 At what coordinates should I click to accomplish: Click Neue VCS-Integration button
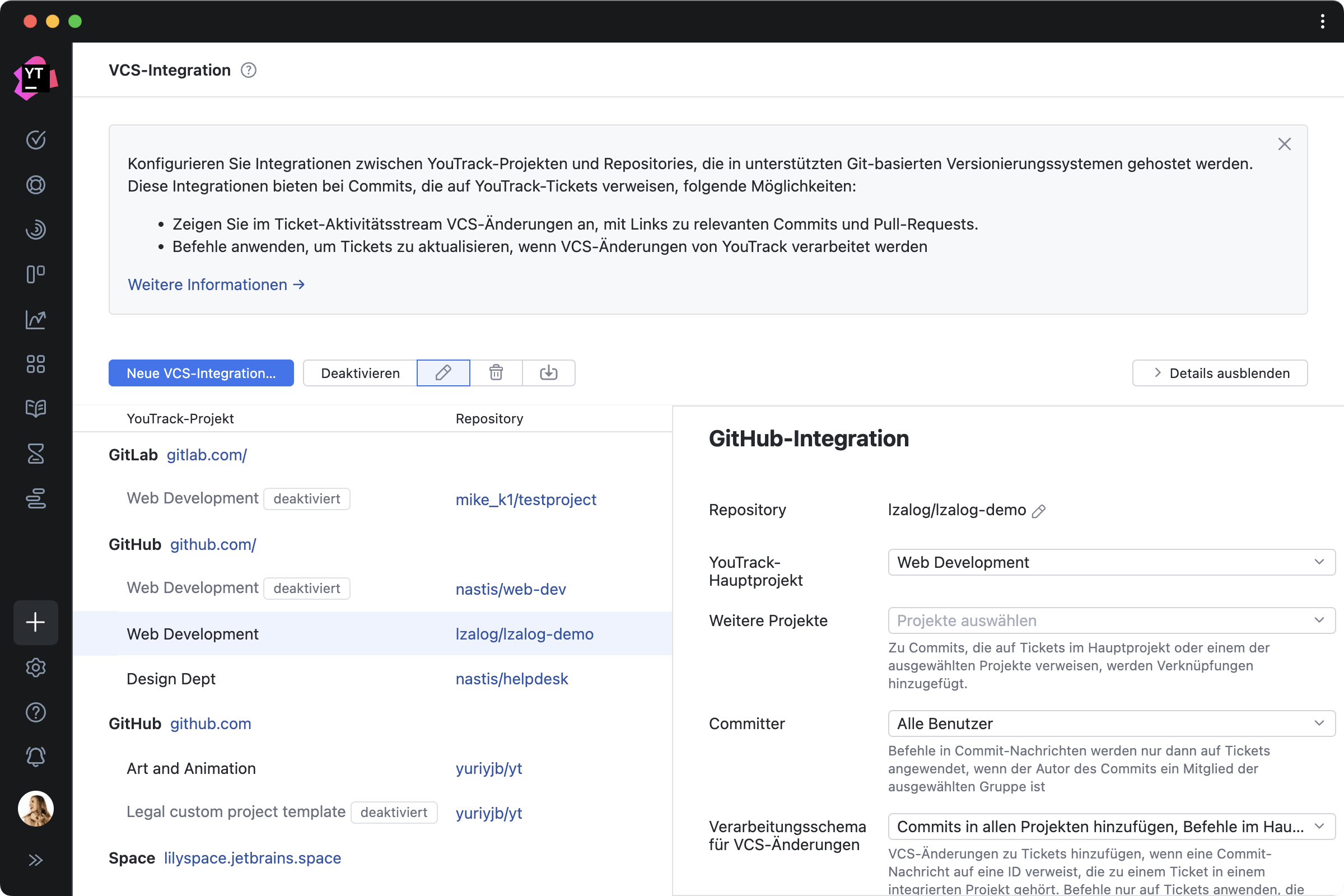[x=201, y=373]
